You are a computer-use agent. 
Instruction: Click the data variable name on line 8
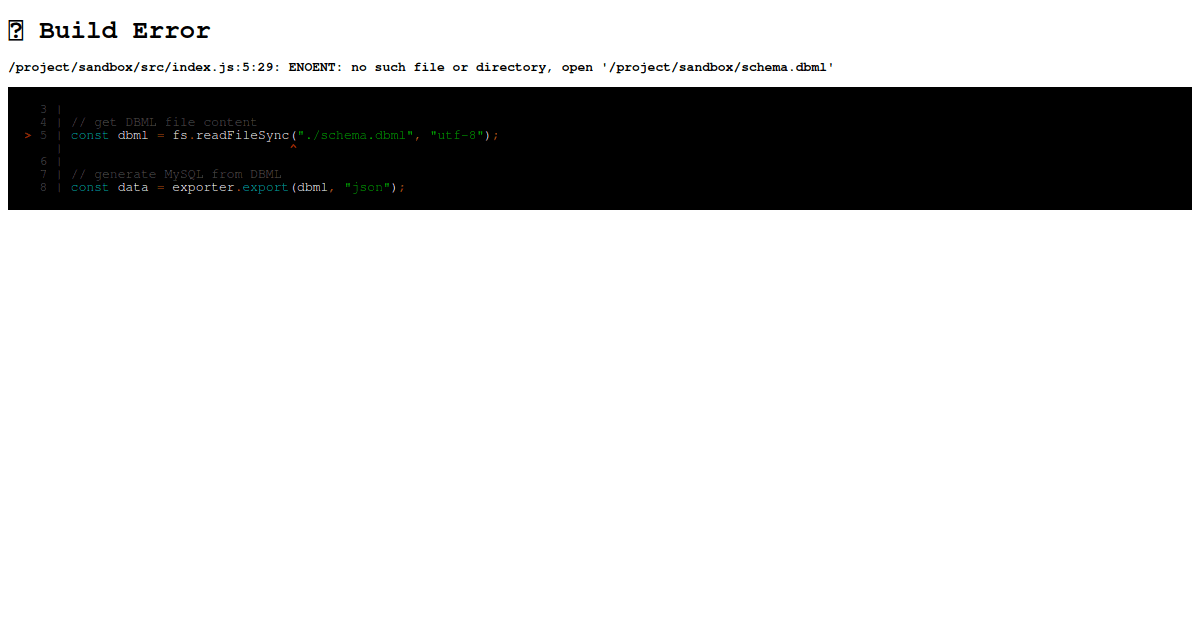point(132,187)
